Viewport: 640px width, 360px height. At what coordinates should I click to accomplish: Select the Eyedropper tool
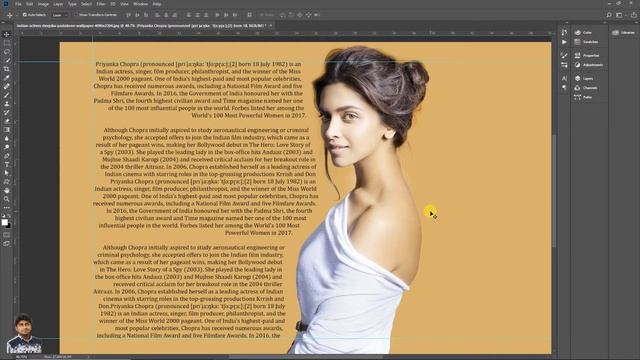pyautogui.click(x=7, y=78)
